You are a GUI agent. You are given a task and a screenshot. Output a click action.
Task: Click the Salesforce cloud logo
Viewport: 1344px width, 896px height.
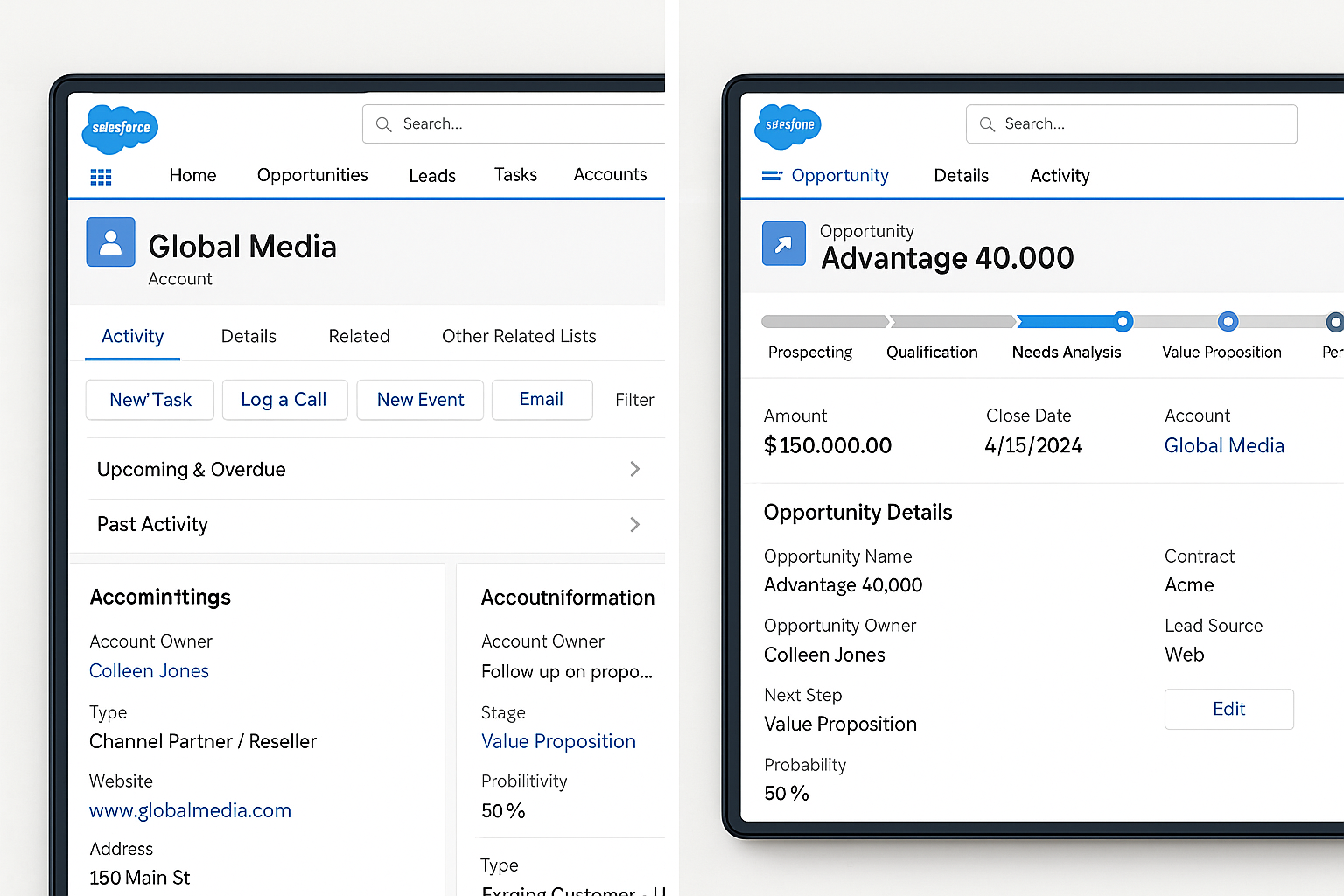point(119,129)
